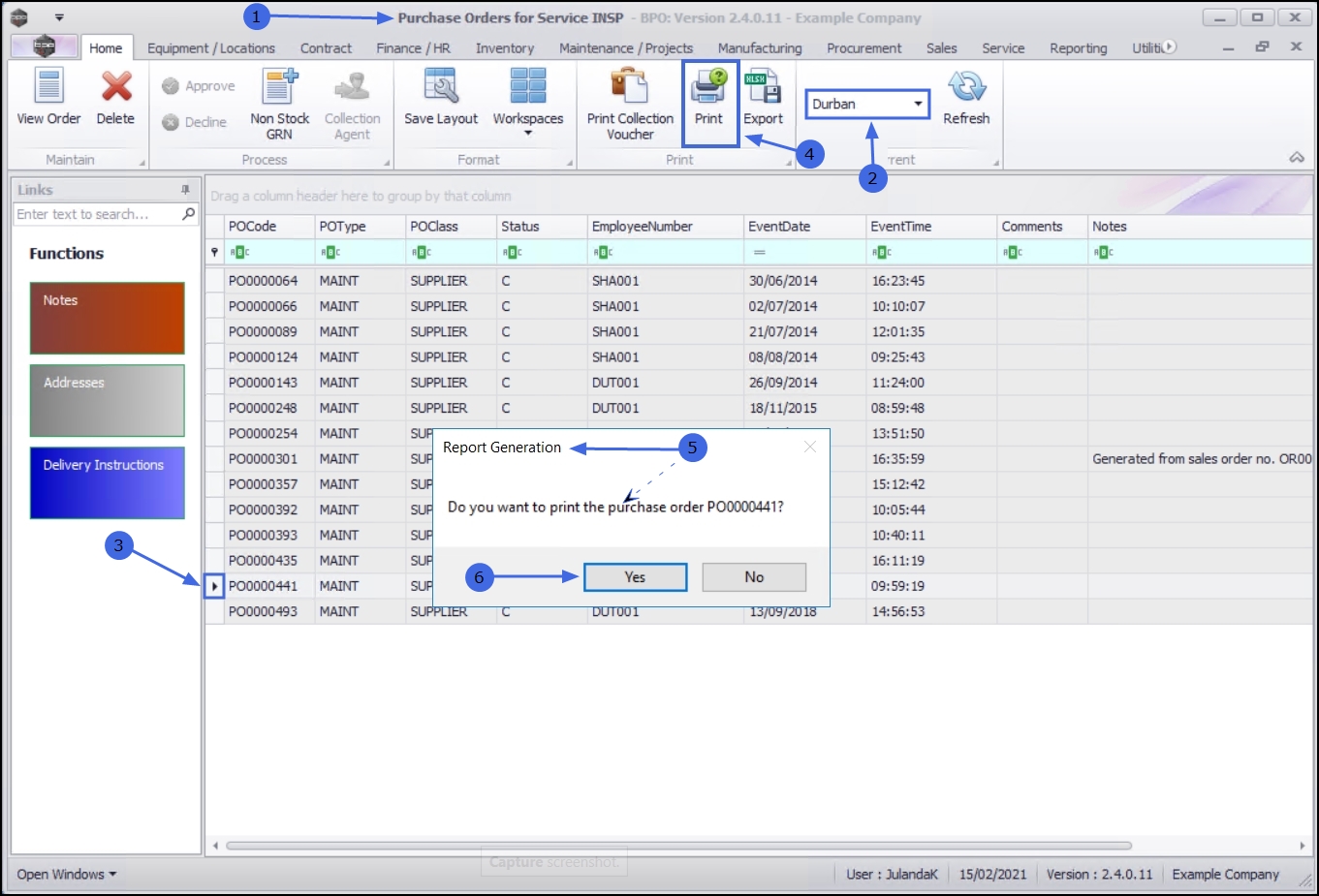Image resolution: width=1319 pixels, height=896 pixels.
Task: Sort by the POClass column header
Action: pyautogui.click(x=451, y=227)
